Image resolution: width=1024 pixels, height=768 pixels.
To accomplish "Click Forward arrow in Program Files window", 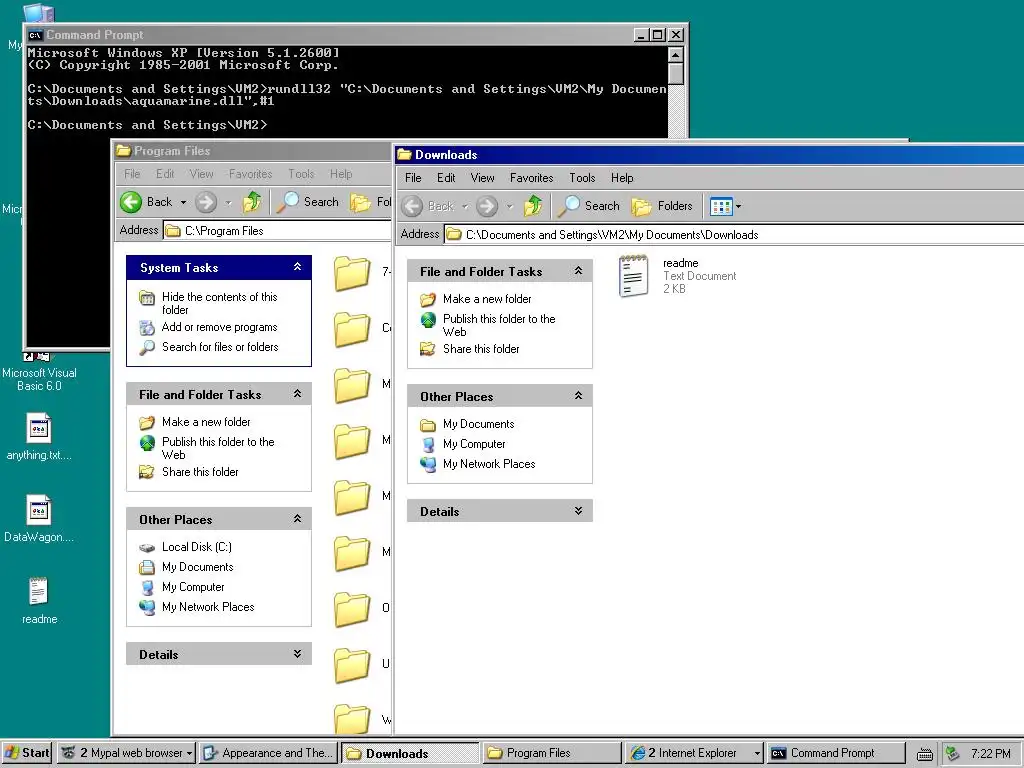I will (x=206, y=202).
